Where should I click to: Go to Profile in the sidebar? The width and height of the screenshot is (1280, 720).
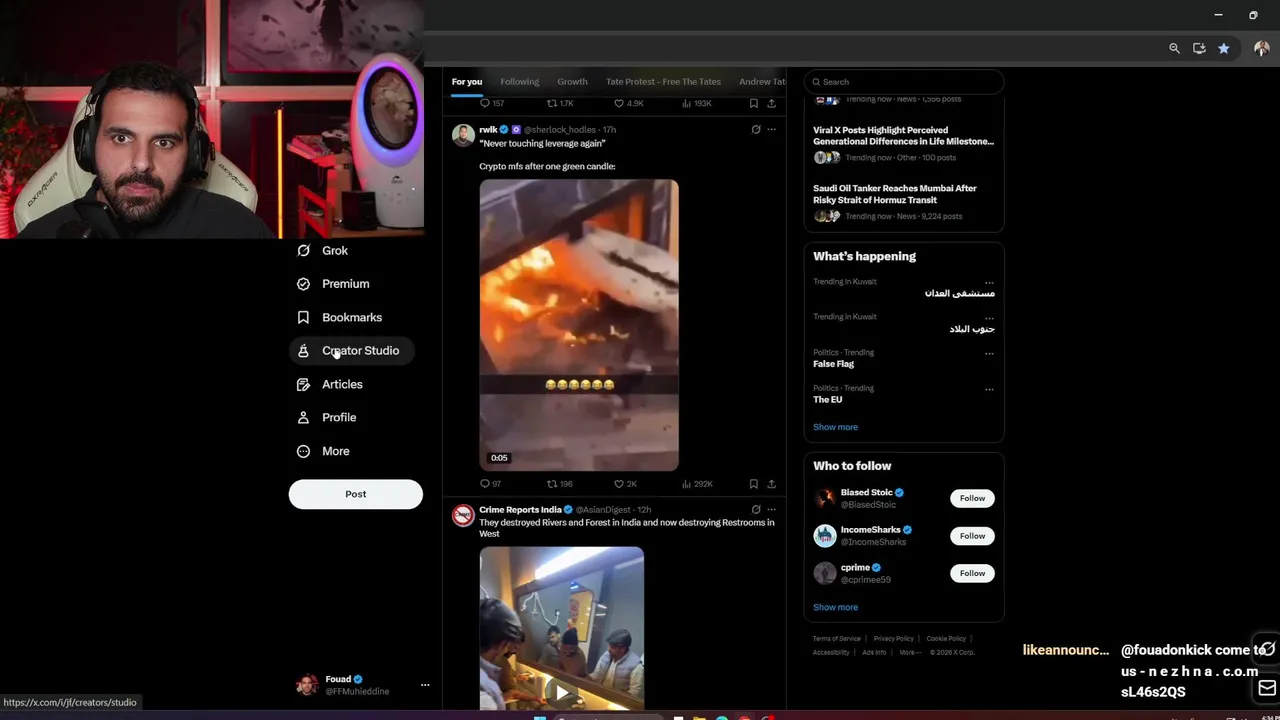326,417
